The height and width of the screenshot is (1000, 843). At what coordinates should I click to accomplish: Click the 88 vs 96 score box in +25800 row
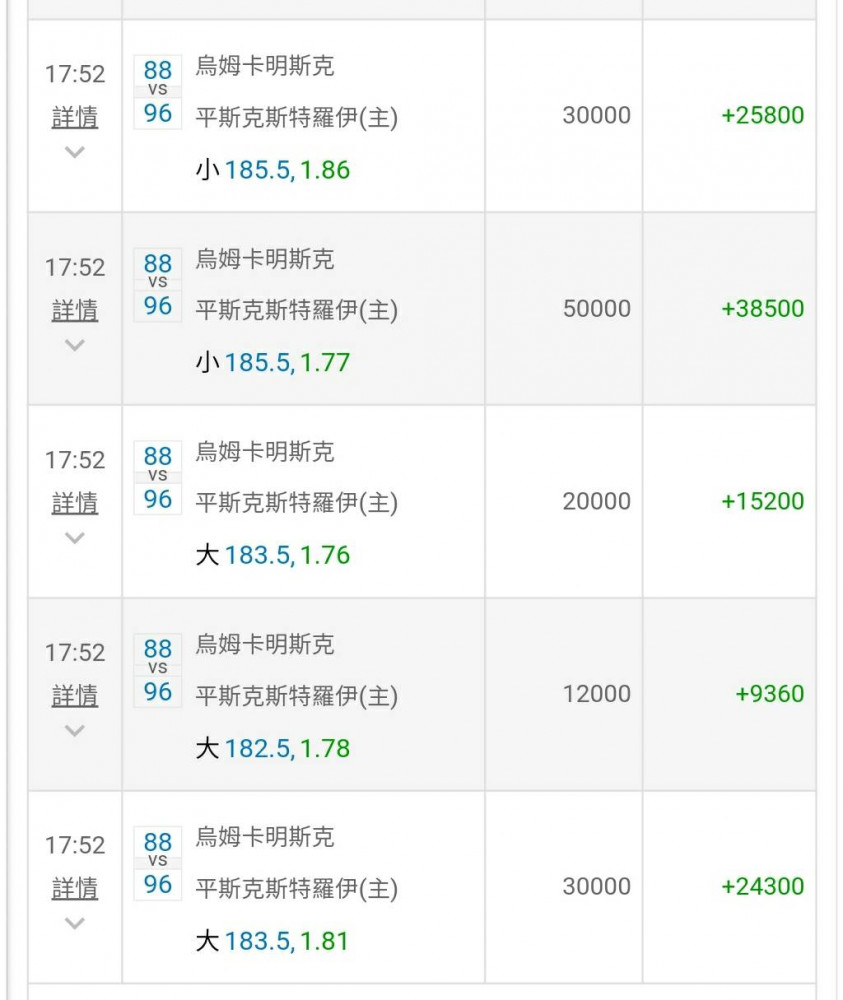158,92
